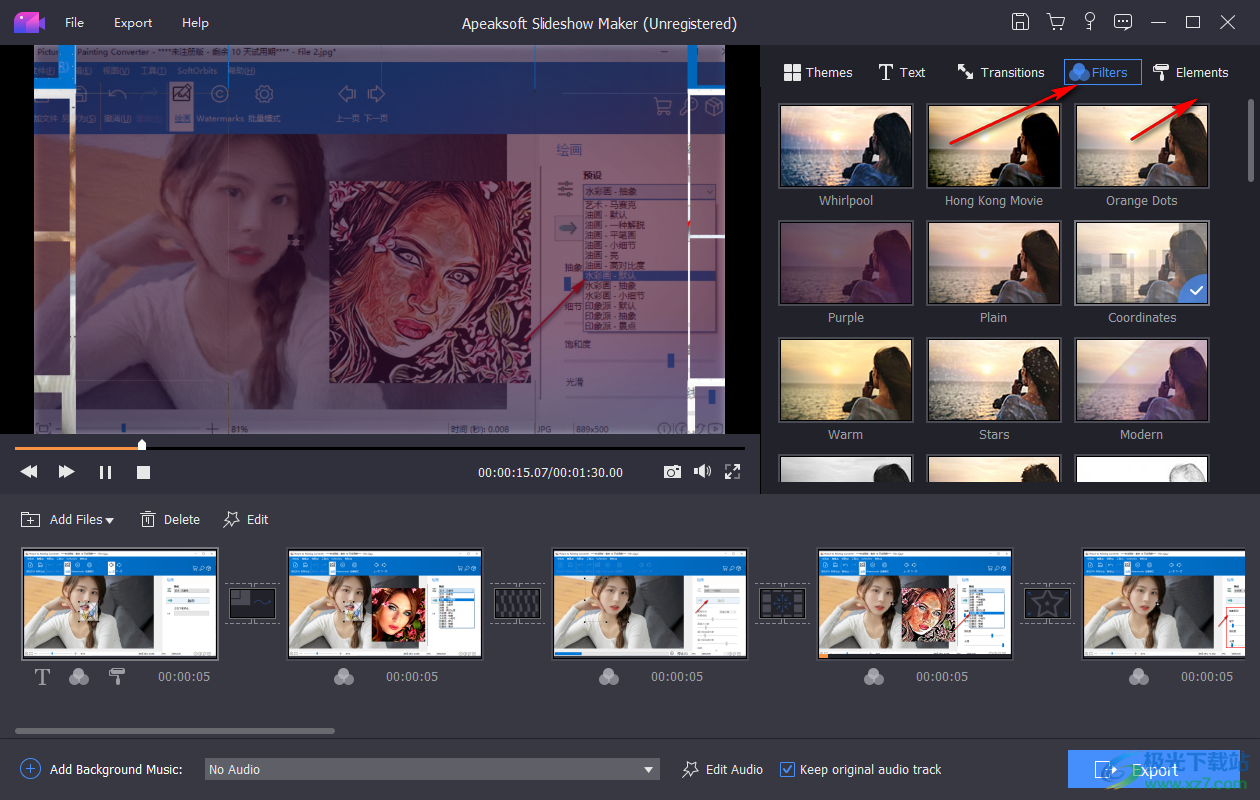Open the shopping cart purchase icon
Image resolution: width=1260 pixels, height=800 pixels.
point(1055,22)
